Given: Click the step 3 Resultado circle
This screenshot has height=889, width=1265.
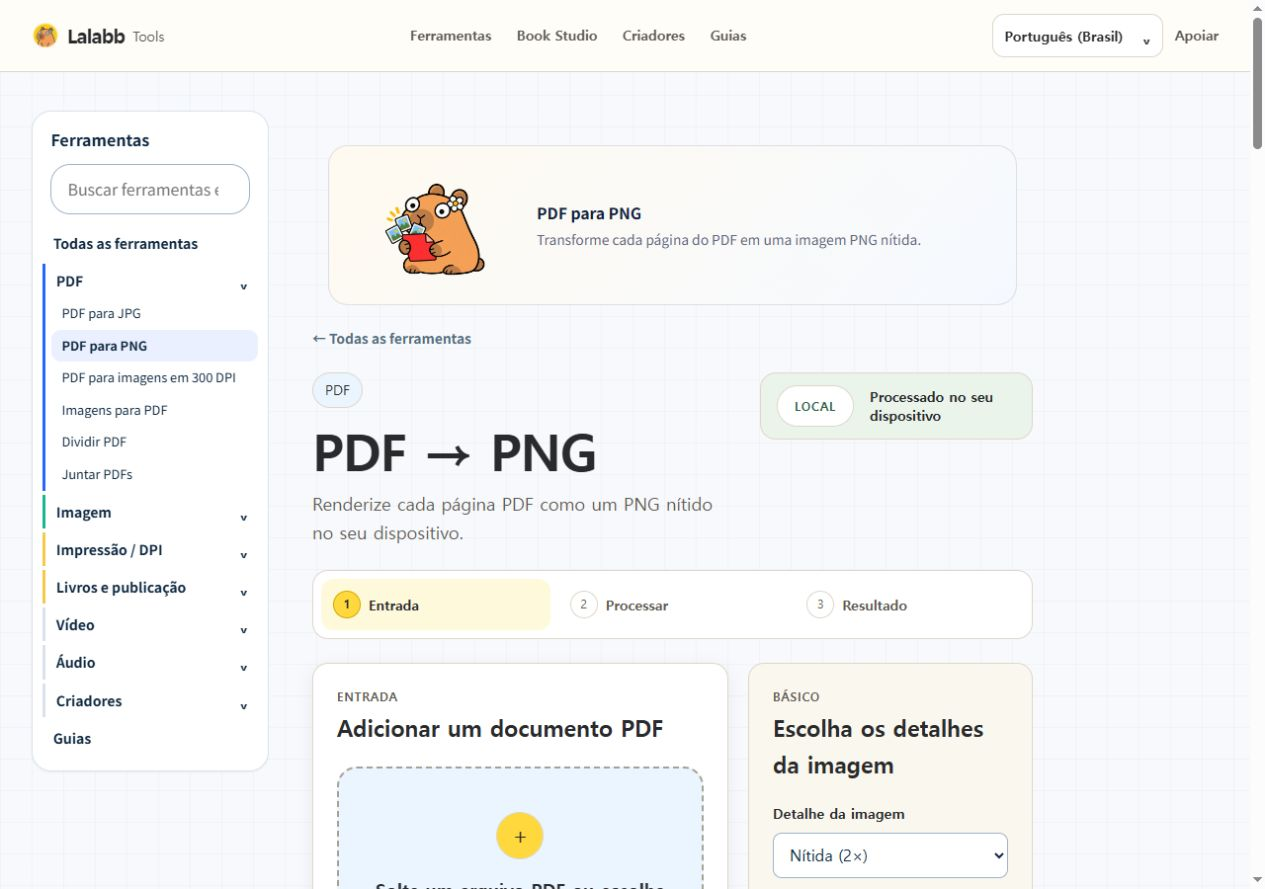Looking at the screenshot, I should click(x=820, y=605).
